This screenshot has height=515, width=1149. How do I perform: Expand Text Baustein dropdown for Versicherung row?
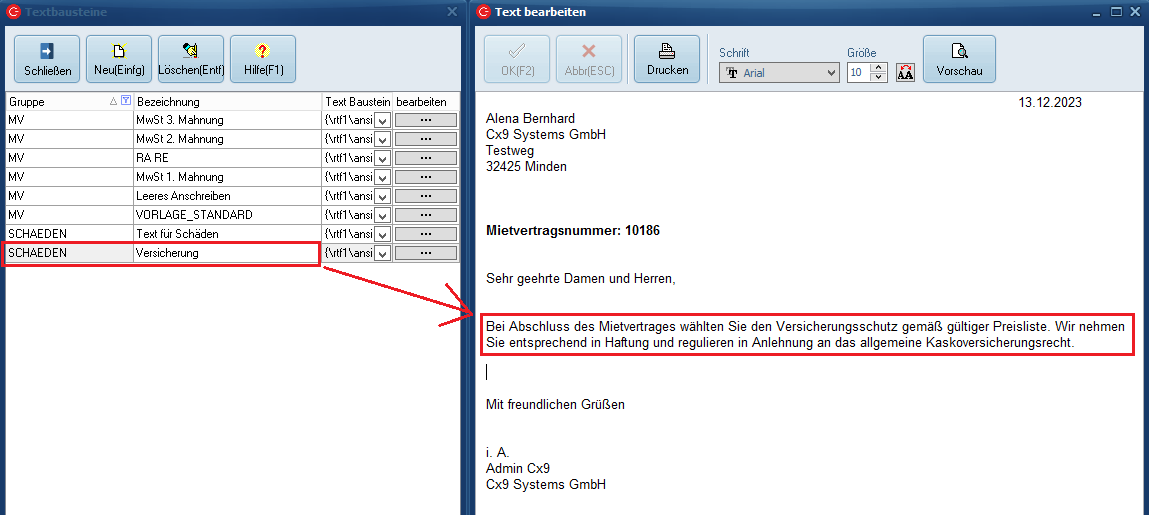(x=382, y=254)
